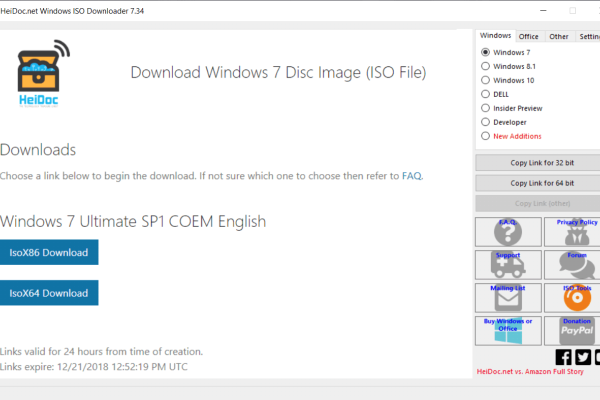Switch to the Office tab
Screen dimensions: 600x400
click(x=528, y=36)
